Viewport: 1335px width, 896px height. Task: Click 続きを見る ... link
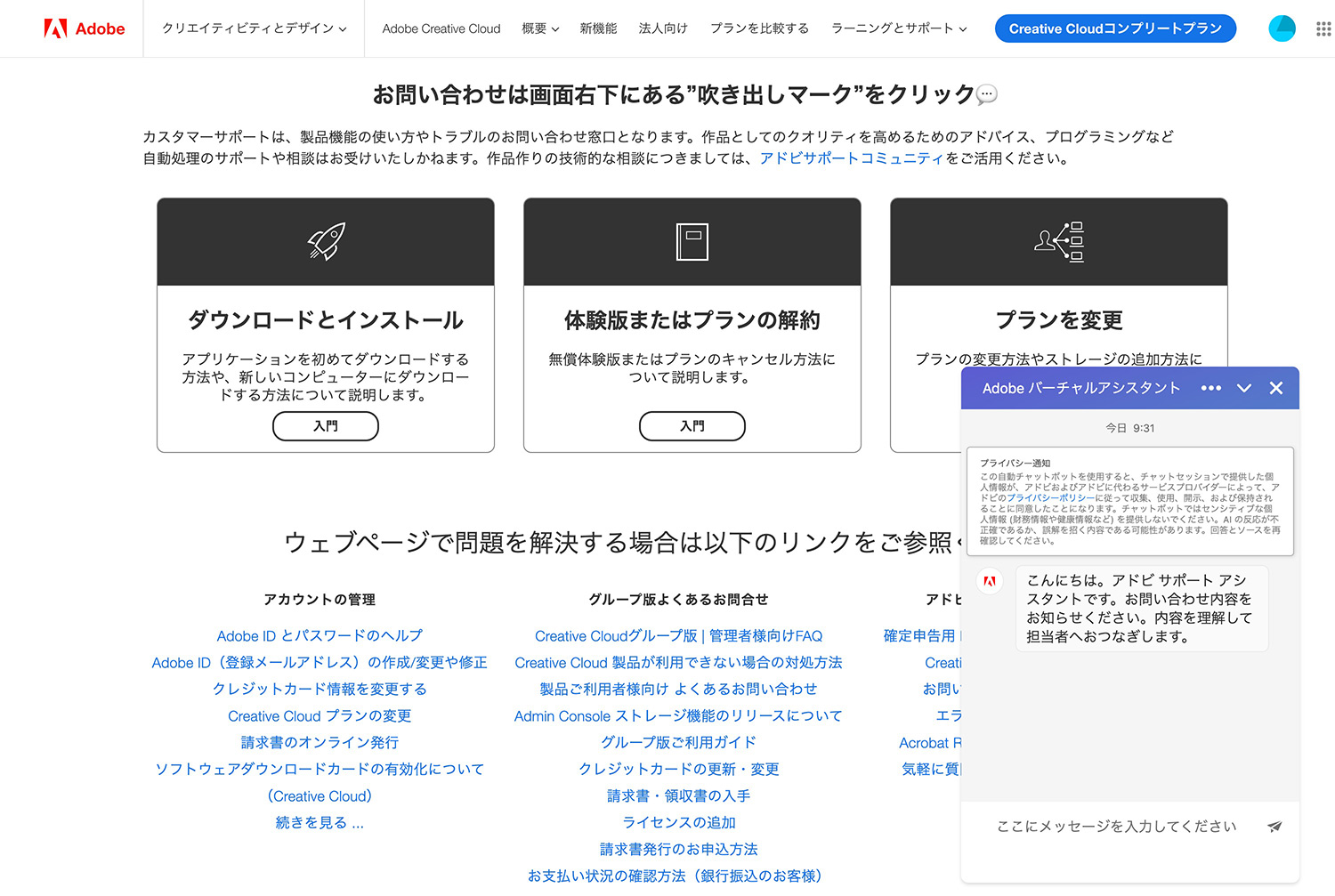[x=320, y=823]
